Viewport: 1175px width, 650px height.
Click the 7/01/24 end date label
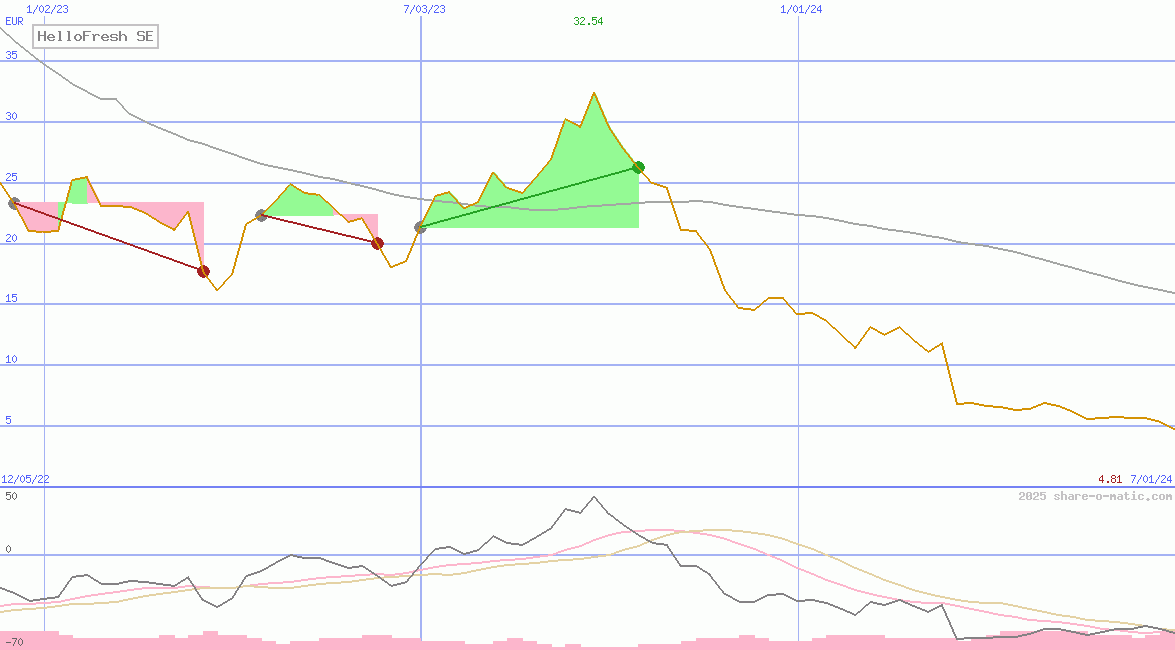tap(1151, 480)
